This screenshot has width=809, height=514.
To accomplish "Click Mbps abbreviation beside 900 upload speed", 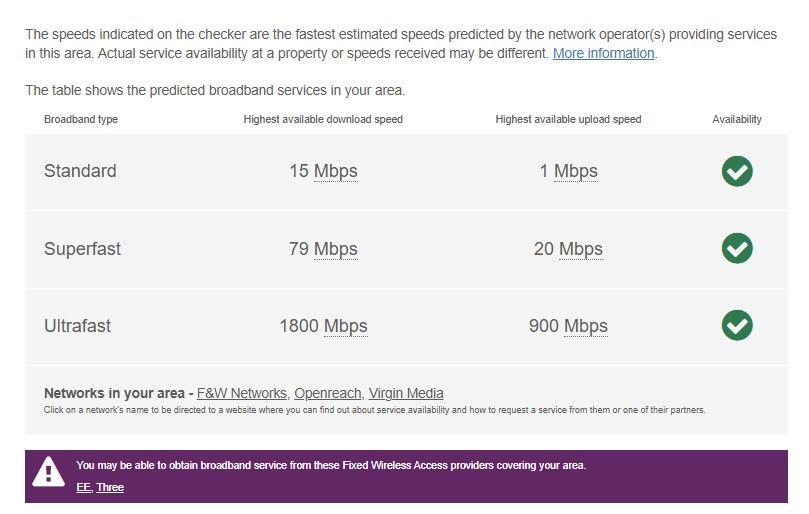I will coord(586,326).
